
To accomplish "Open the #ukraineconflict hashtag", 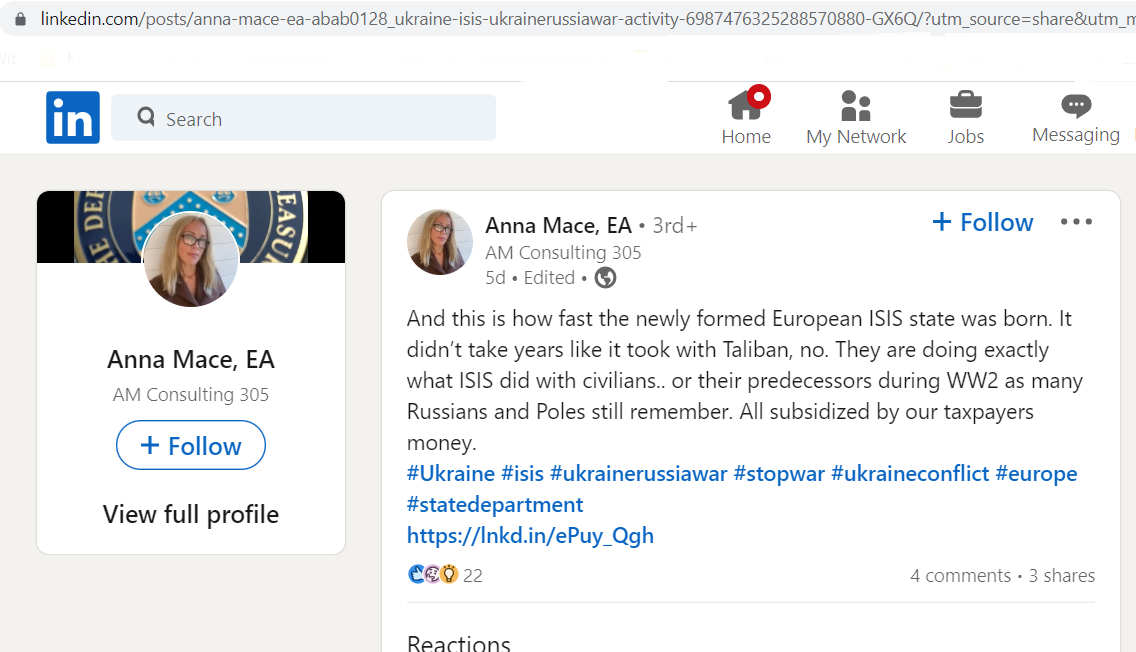I will point(910,473).
